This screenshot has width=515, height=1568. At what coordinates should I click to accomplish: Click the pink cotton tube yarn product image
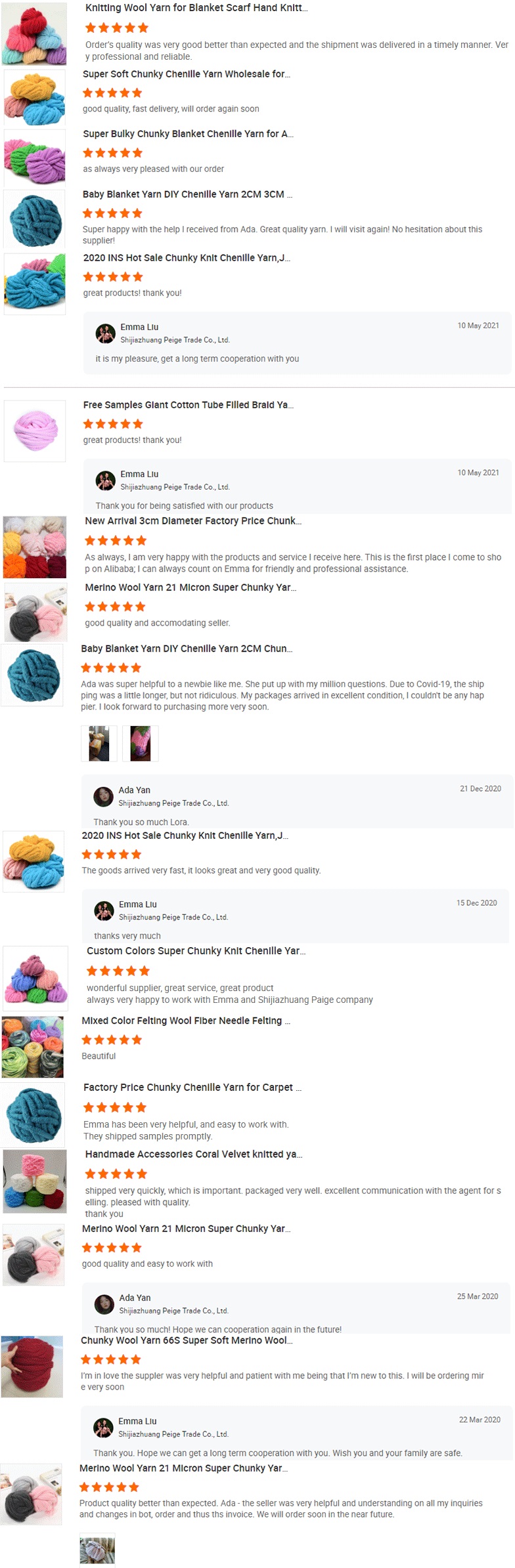(35, 431)
